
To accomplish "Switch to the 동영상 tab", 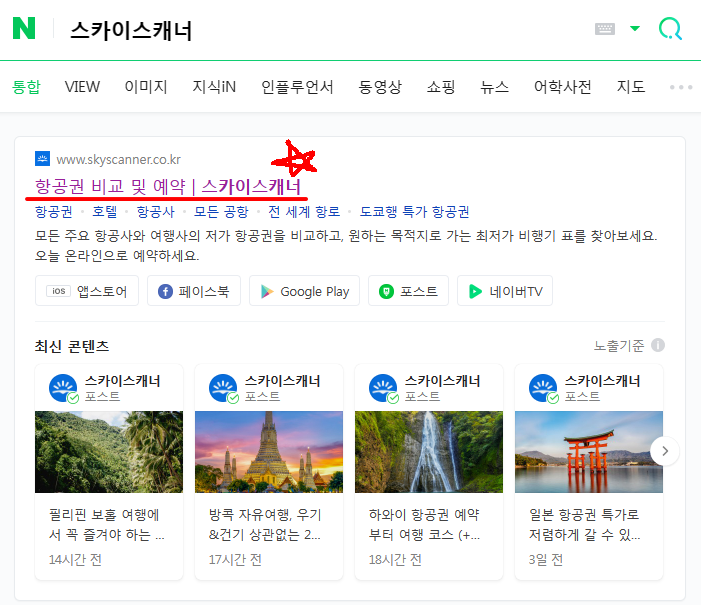I will 380,87.
